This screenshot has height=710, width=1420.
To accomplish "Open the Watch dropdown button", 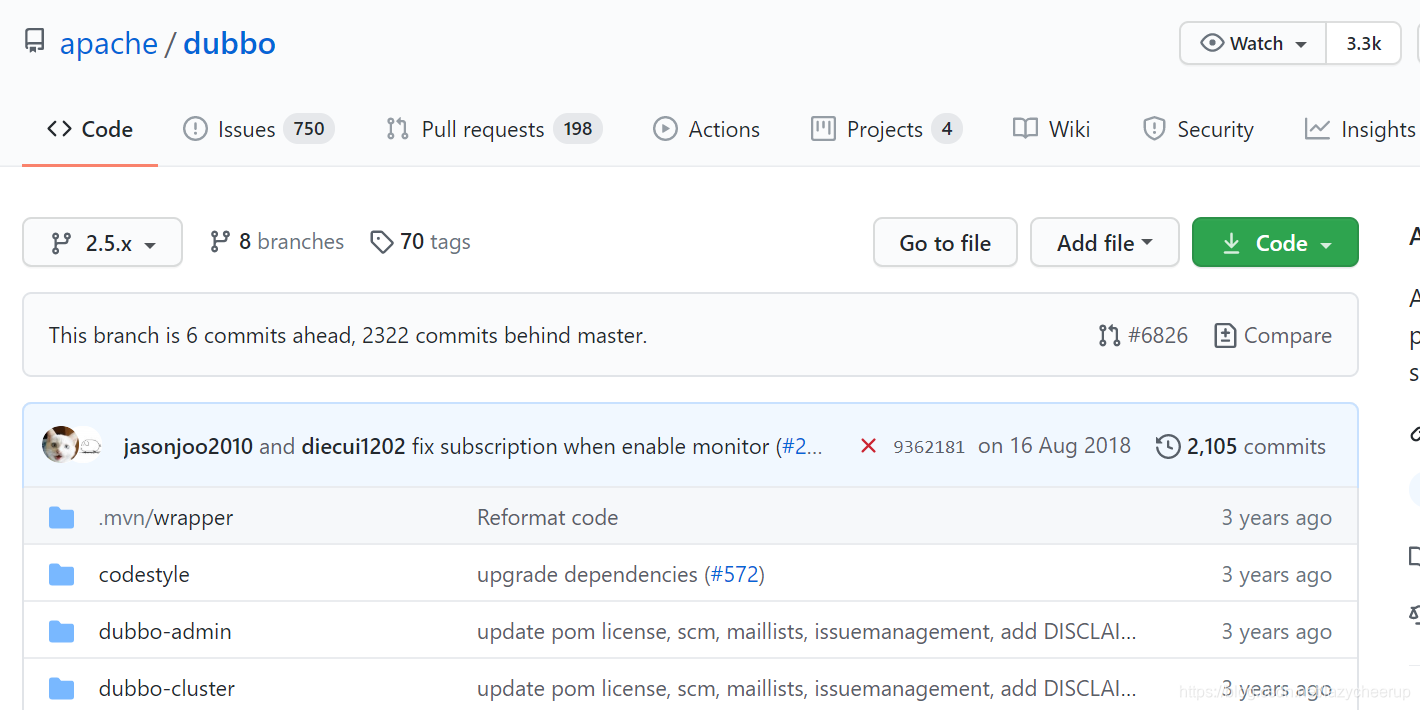I will (x=1254, y=44).
